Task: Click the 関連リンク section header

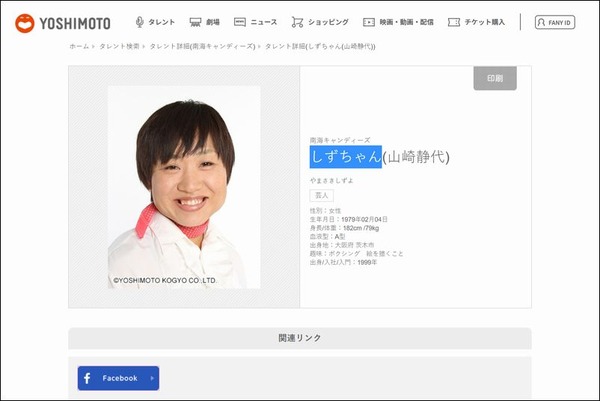Action: click(x=300, y=338)
